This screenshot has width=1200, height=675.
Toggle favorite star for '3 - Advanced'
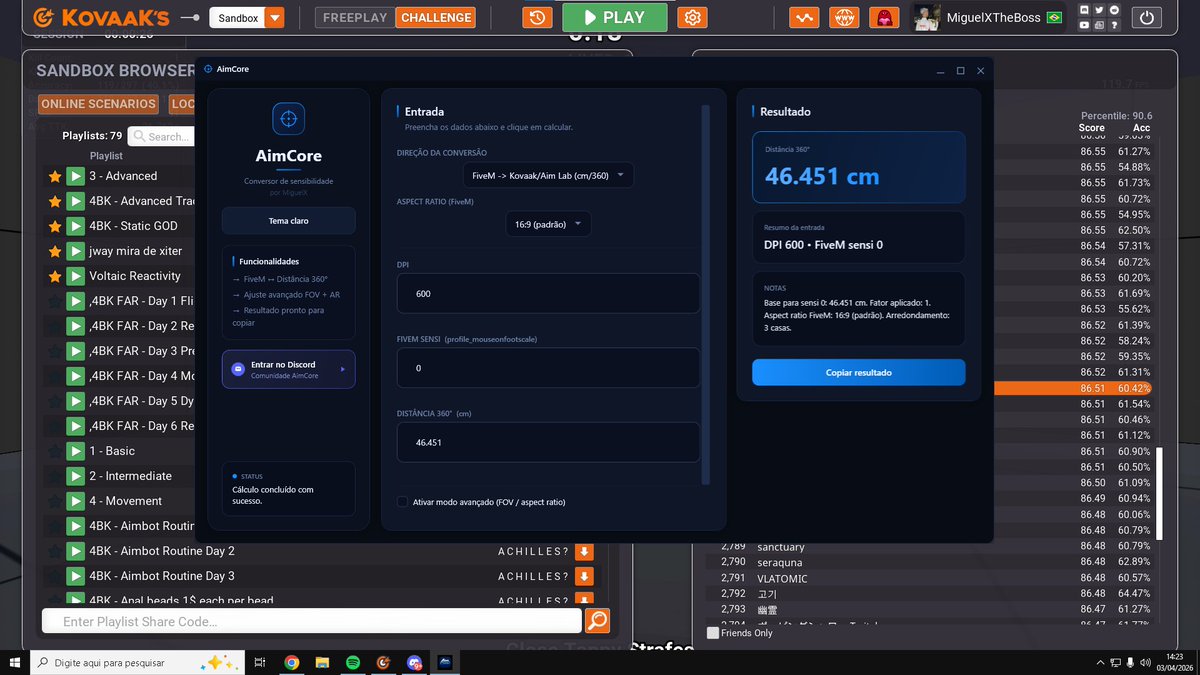(x=55, y=176)
